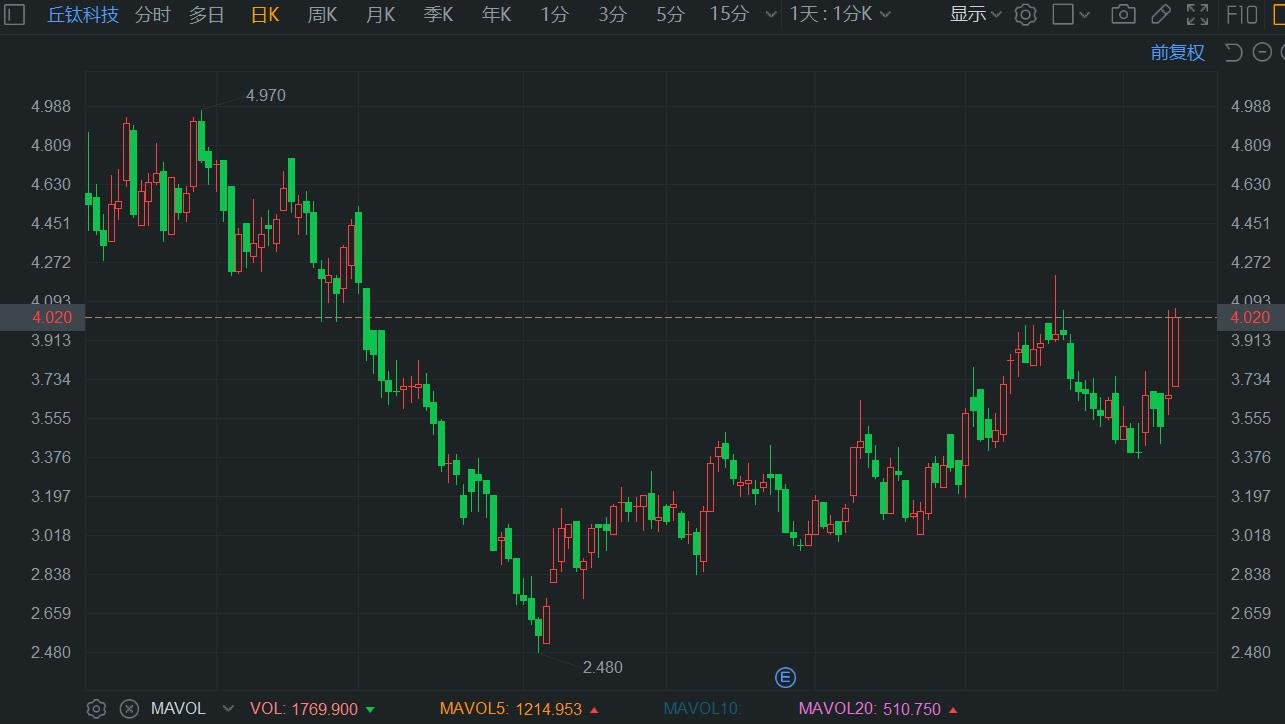Click the latest red candlestick at right
This screenshot has width=1285, height=724.
click(1175, 350)
